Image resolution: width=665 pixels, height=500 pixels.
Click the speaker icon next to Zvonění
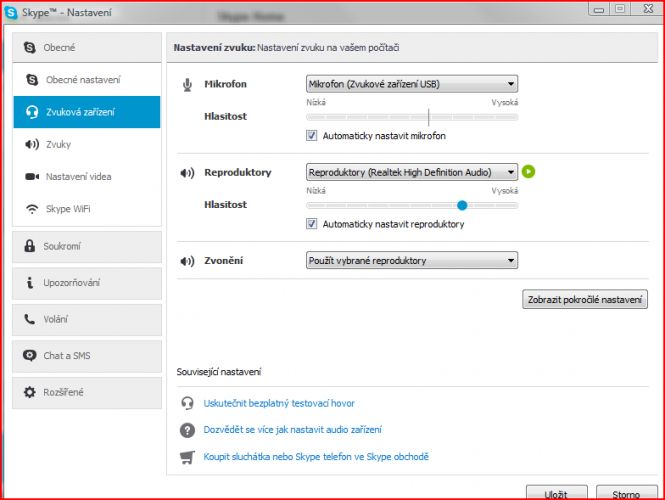pyautogui.click(x=187, y=261)
